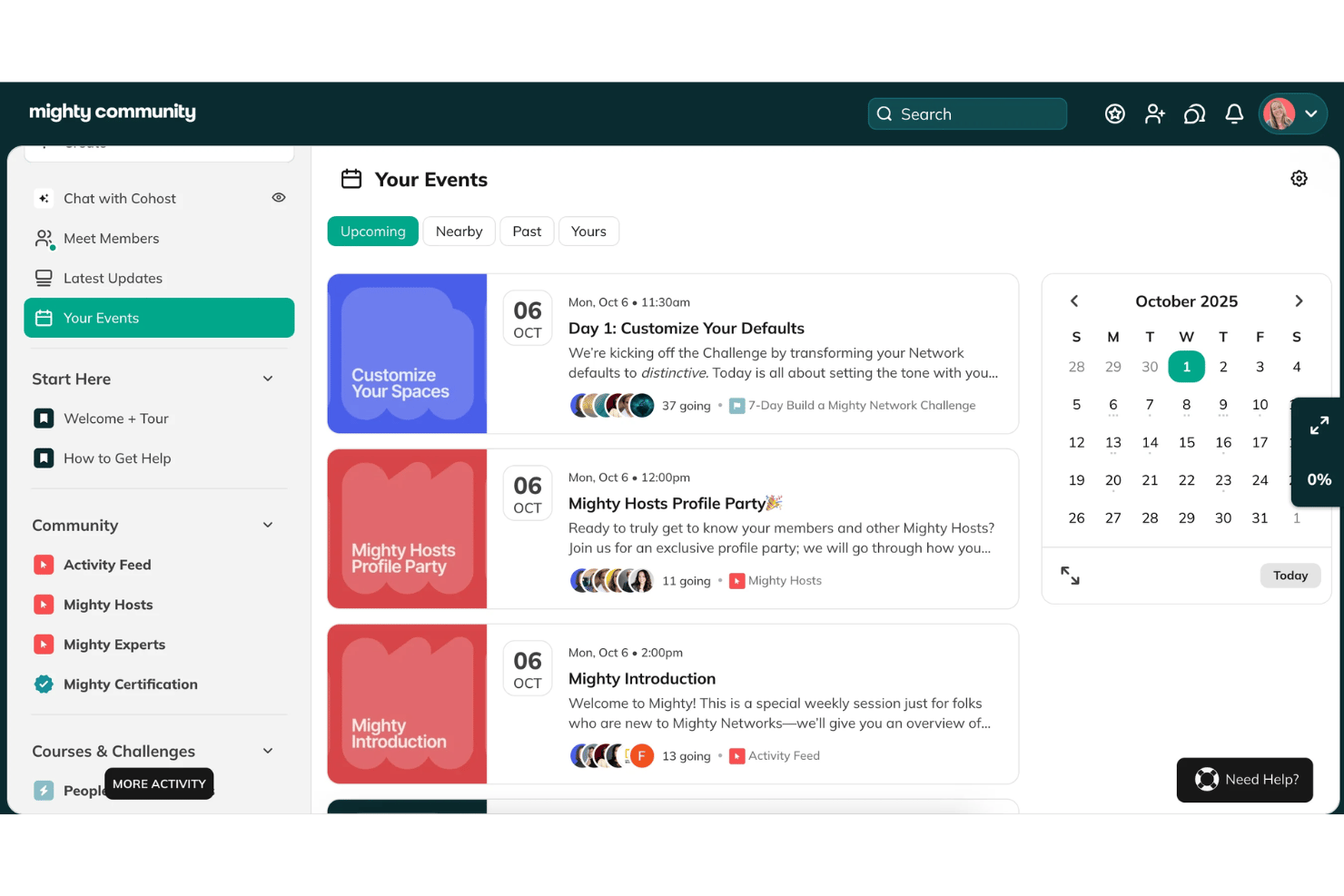The width and height of the screenshot is (1344, 896).
Task: Open Mighty Introduction event title
Action: click(642, 679)
